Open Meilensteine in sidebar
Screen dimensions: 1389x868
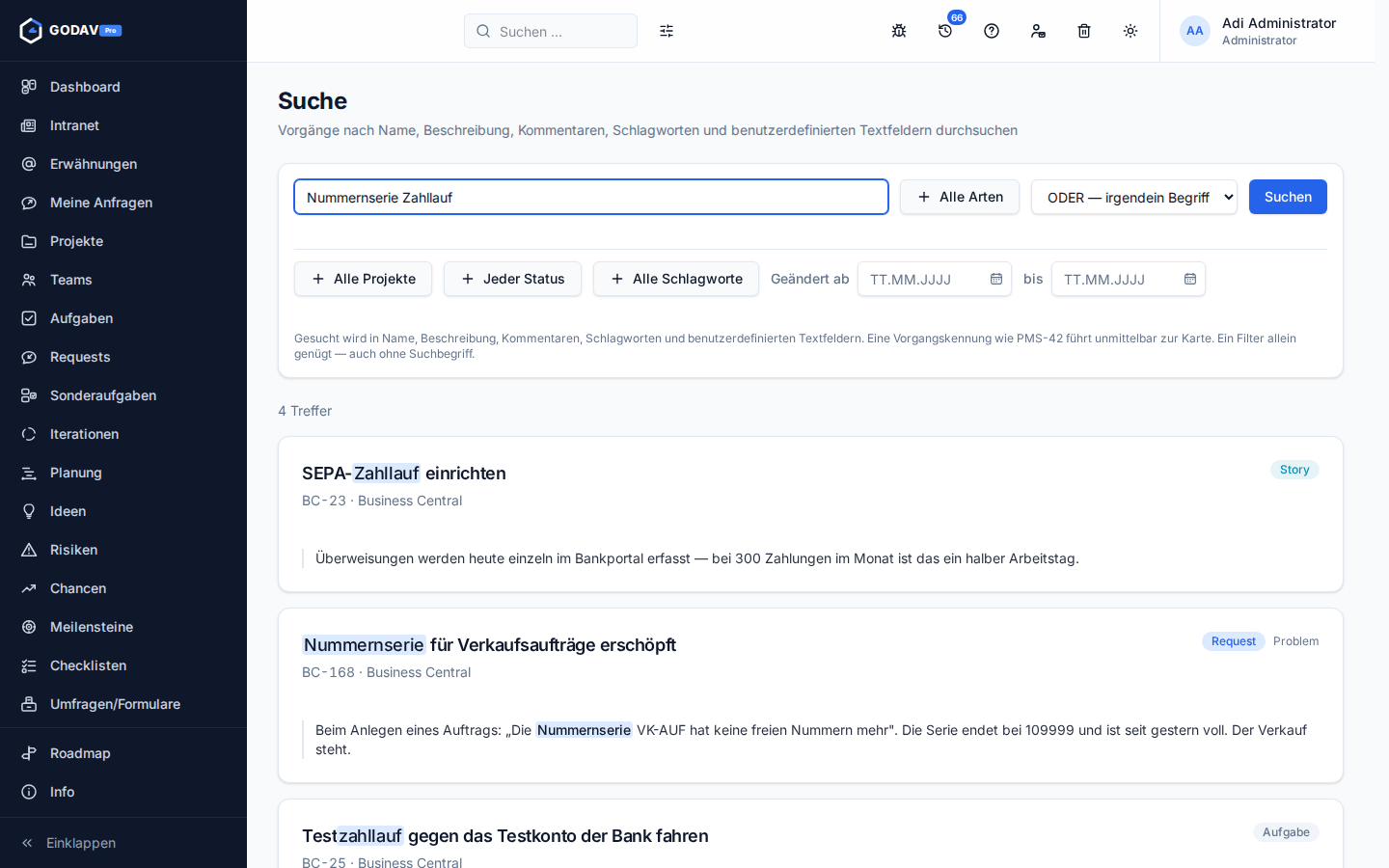(123, 627)
